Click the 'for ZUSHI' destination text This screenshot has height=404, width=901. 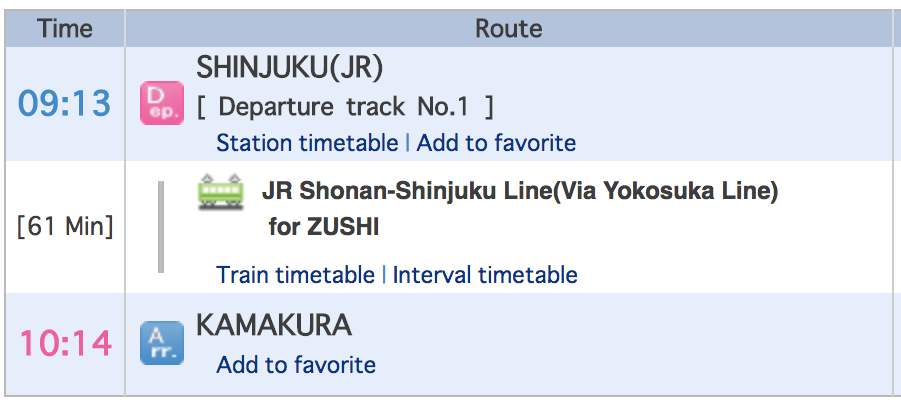[x=323, y=227]
